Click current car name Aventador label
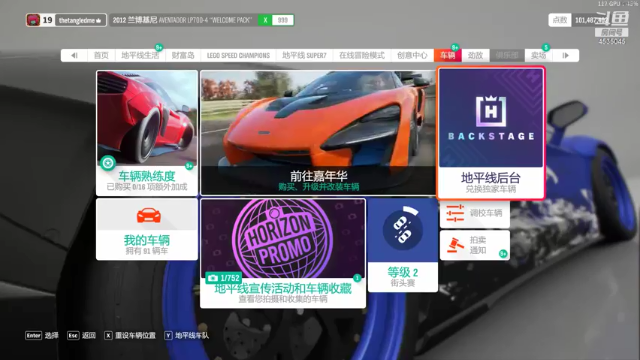This screenshot has width=640, height=360. click(182, 20)
